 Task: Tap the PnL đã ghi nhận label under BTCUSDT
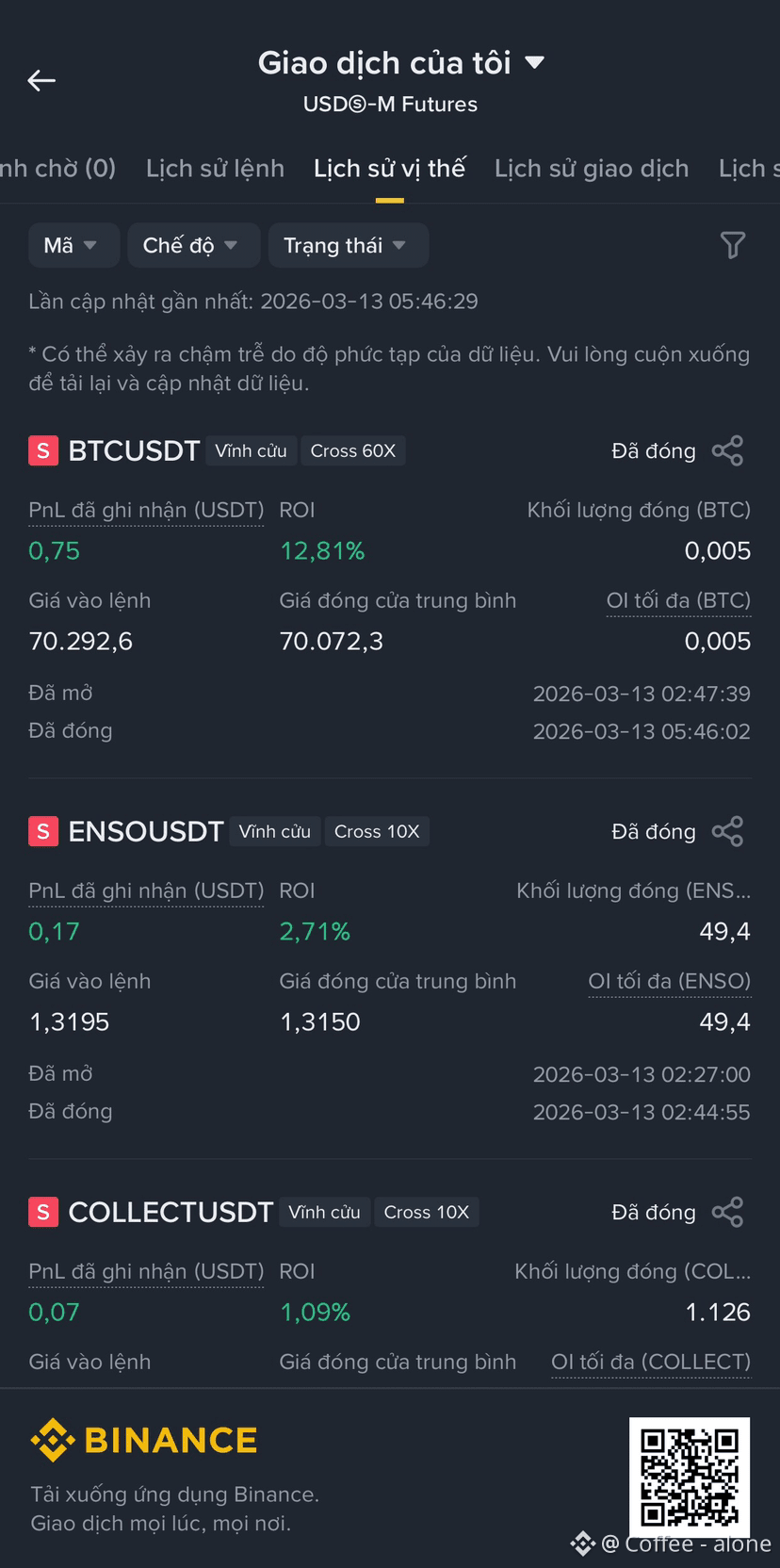coord(146,511)
